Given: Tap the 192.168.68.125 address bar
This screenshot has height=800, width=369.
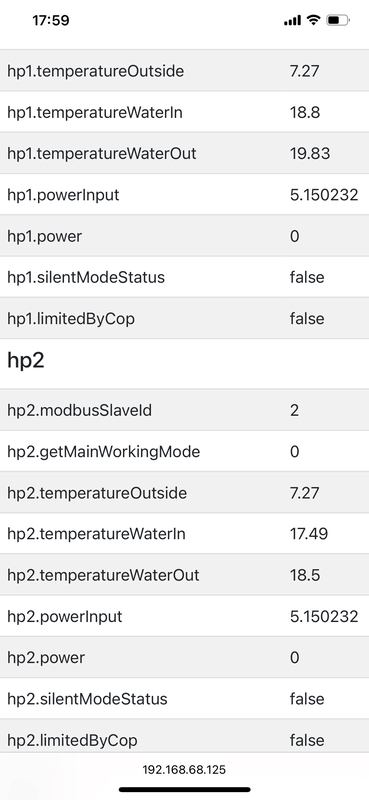Looking at the screenshot, I should (x=184, y=769).
